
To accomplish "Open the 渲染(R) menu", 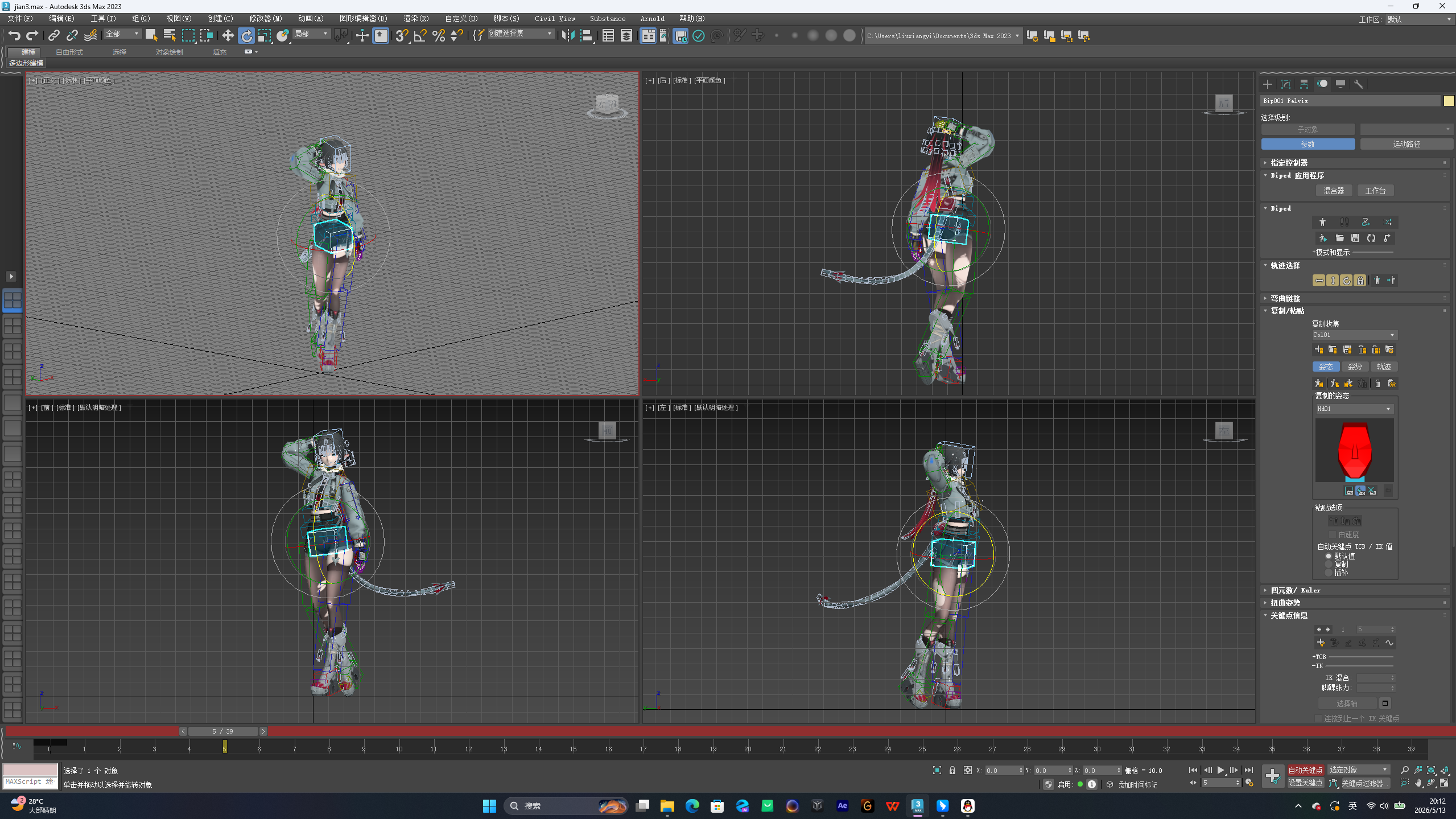I will pos(416,19).
